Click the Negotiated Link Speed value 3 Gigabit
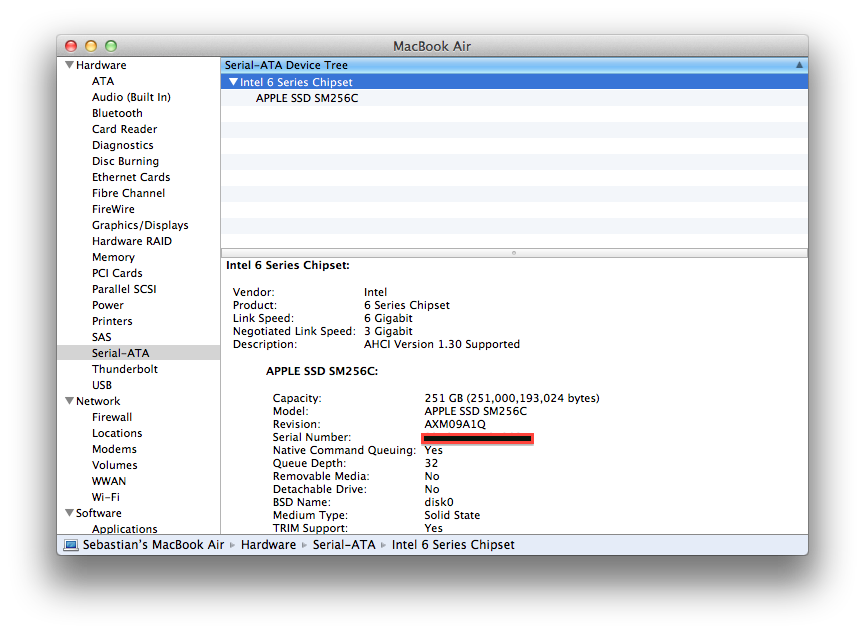 (x=388, y=331)
